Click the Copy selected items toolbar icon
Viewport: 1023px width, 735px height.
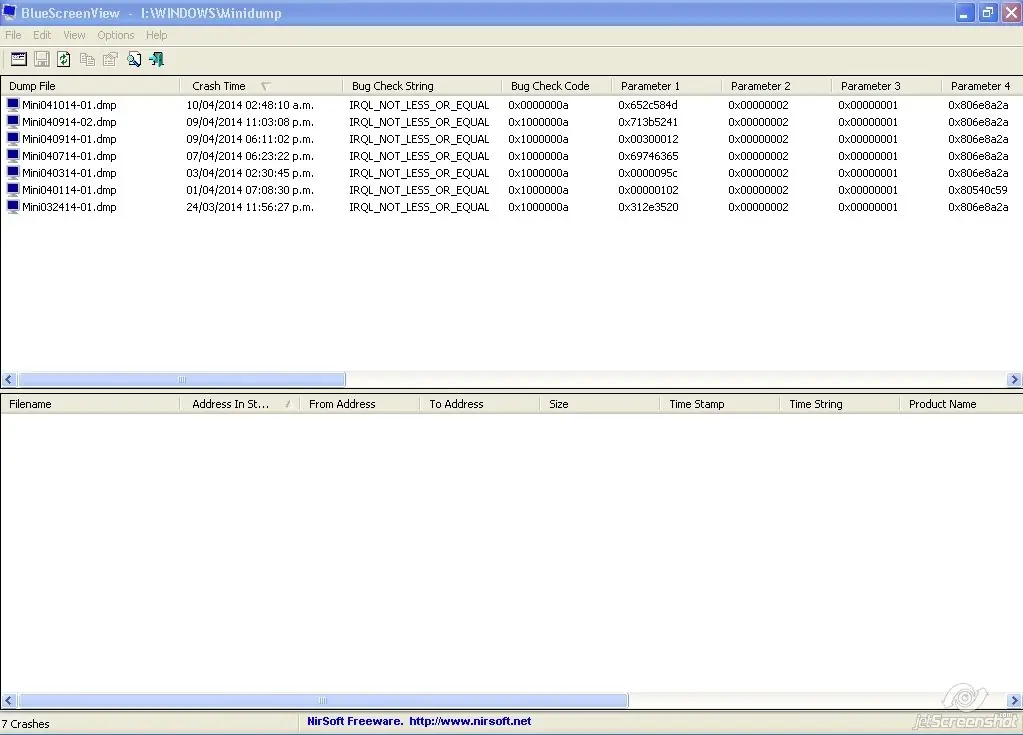tap(87, 59)
